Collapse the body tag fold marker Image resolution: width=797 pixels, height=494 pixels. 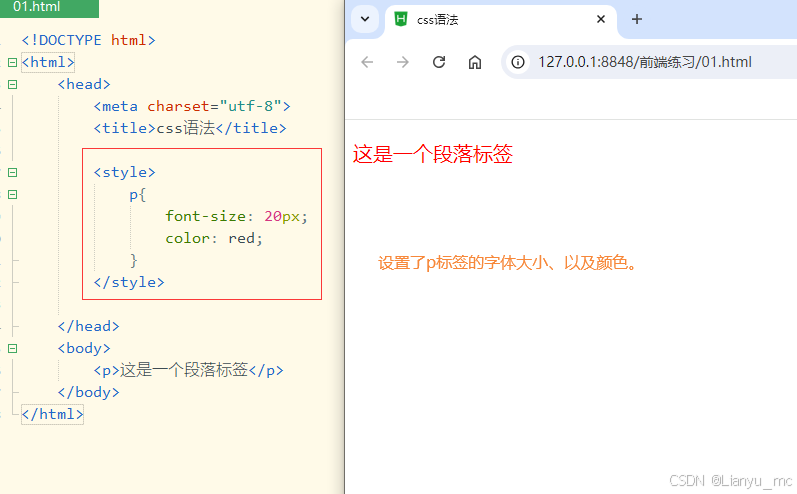13,349
